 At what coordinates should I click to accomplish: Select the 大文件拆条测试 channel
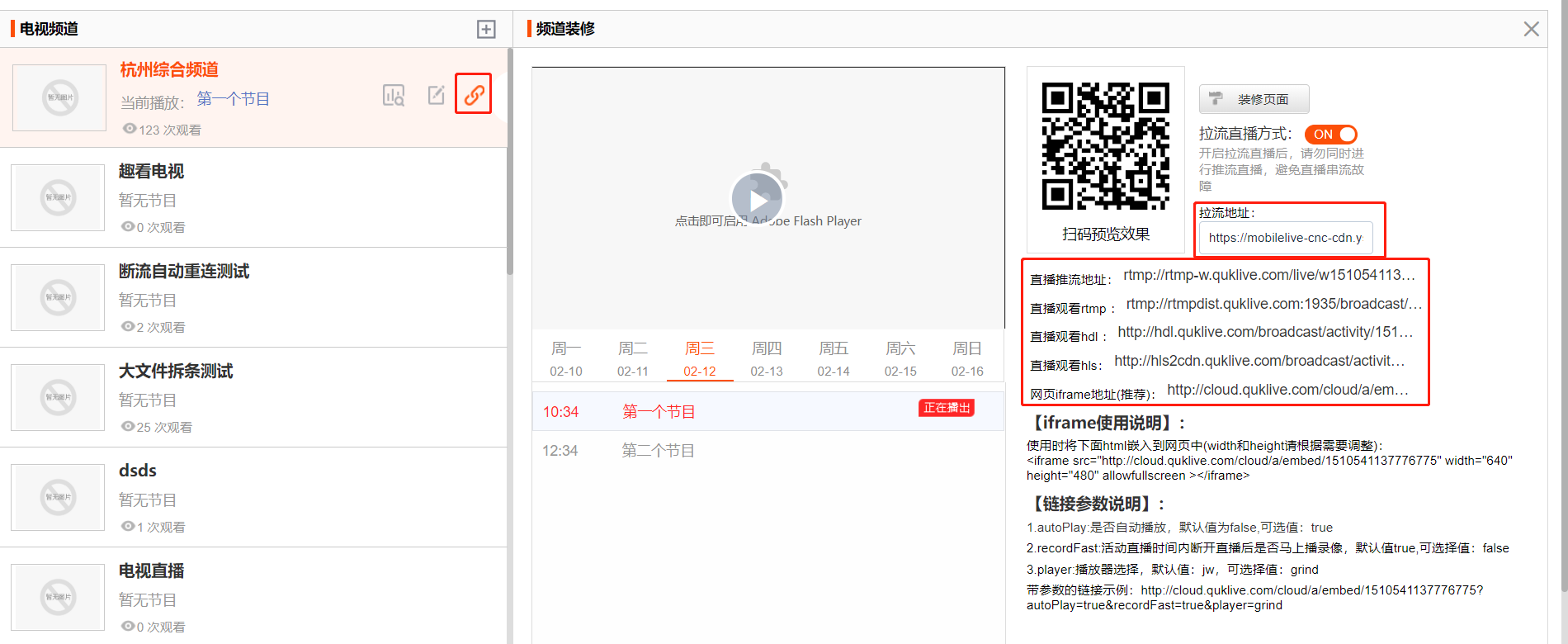tap(253, 398)
